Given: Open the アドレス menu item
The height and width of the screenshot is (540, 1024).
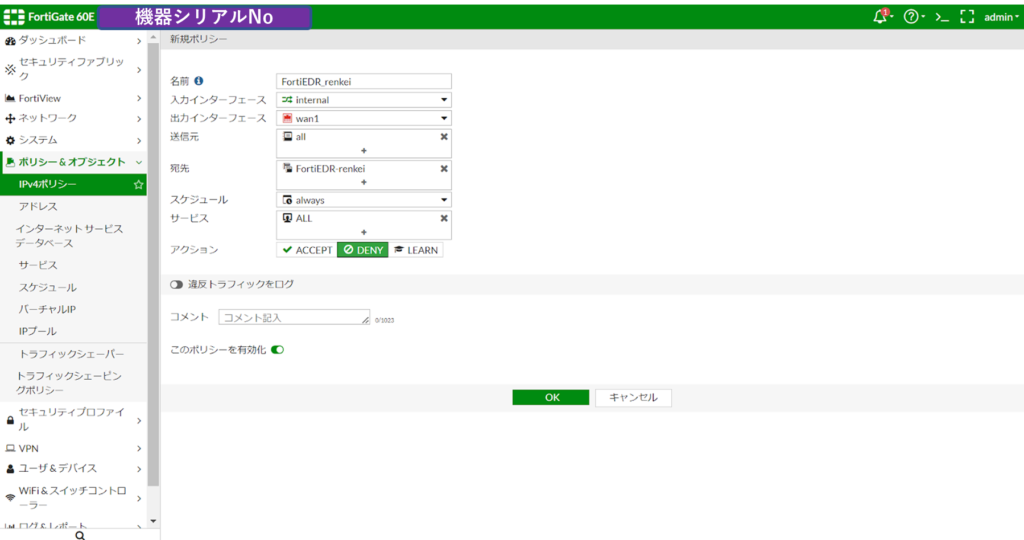Looking at the screenshot, I should (x=38, y=206).
